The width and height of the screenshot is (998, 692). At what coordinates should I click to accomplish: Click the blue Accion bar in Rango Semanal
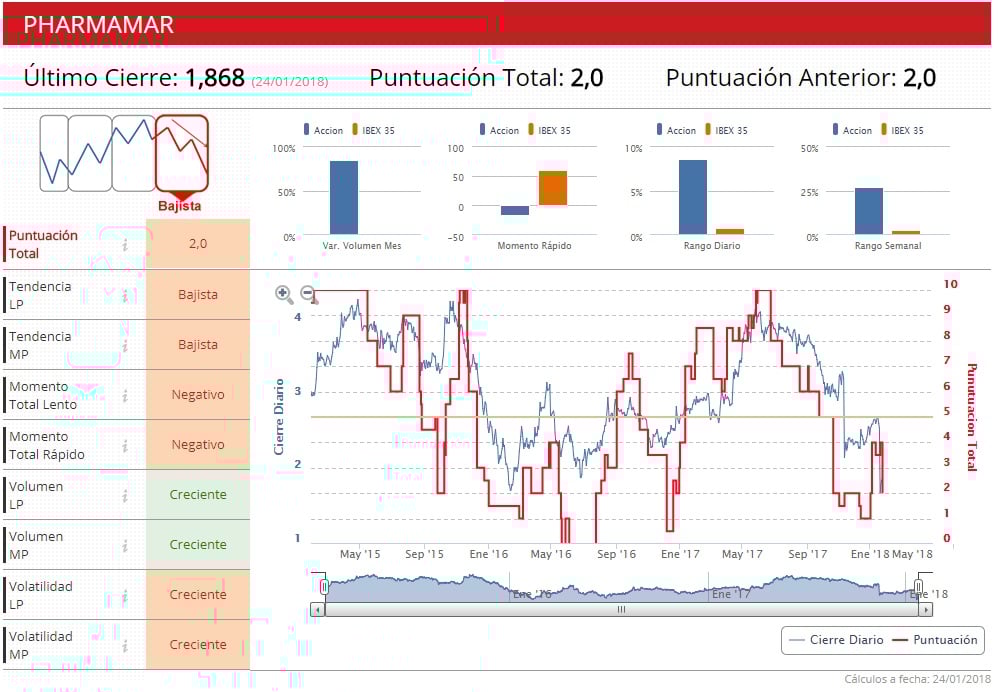pos(869,211)
